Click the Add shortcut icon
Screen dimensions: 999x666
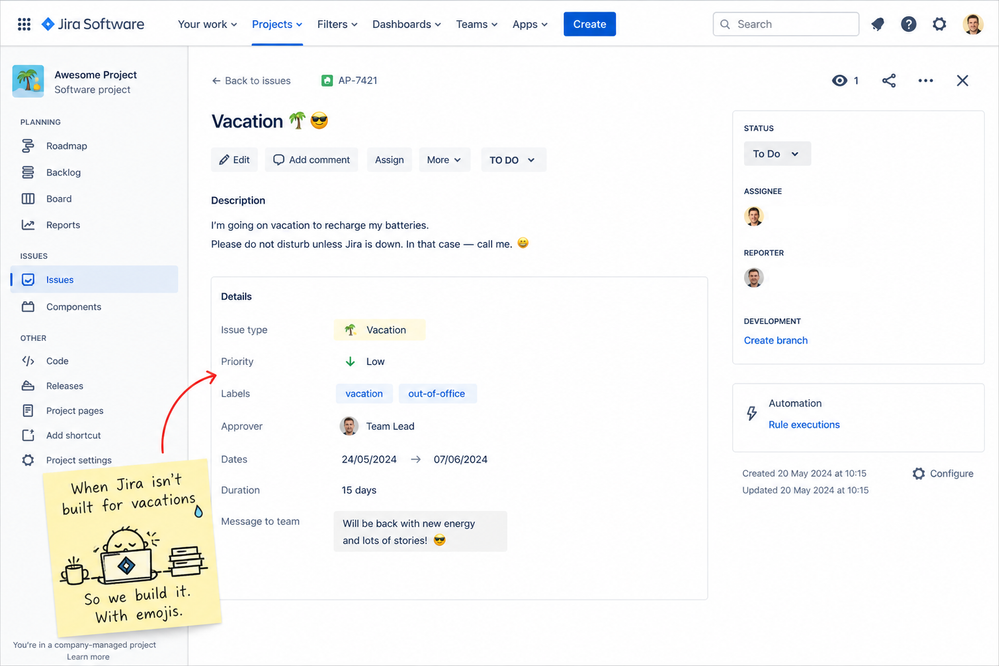click(28, 435)
